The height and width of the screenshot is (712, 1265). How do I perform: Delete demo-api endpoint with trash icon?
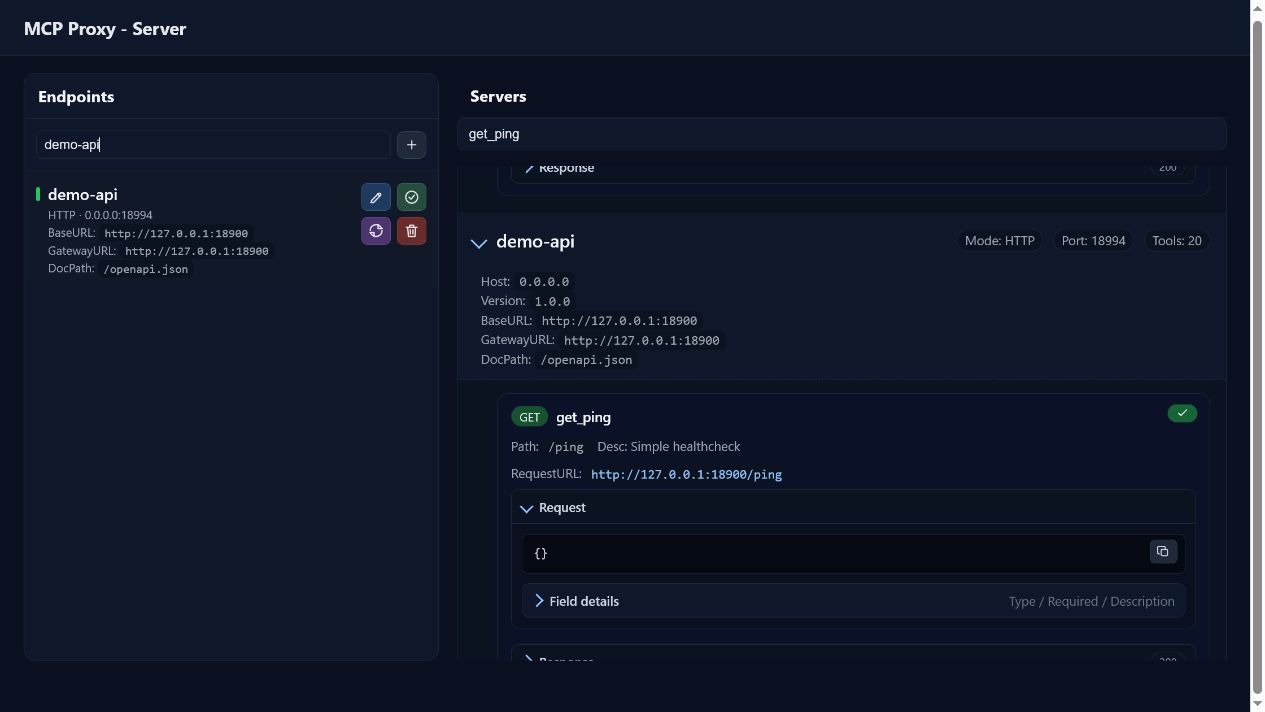(x=411, y=231)
